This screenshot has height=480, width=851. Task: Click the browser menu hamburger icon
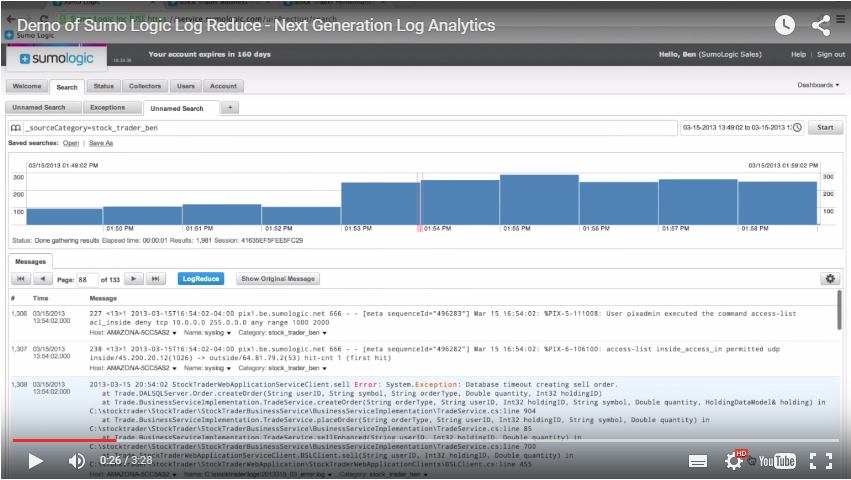click(841, 18)
